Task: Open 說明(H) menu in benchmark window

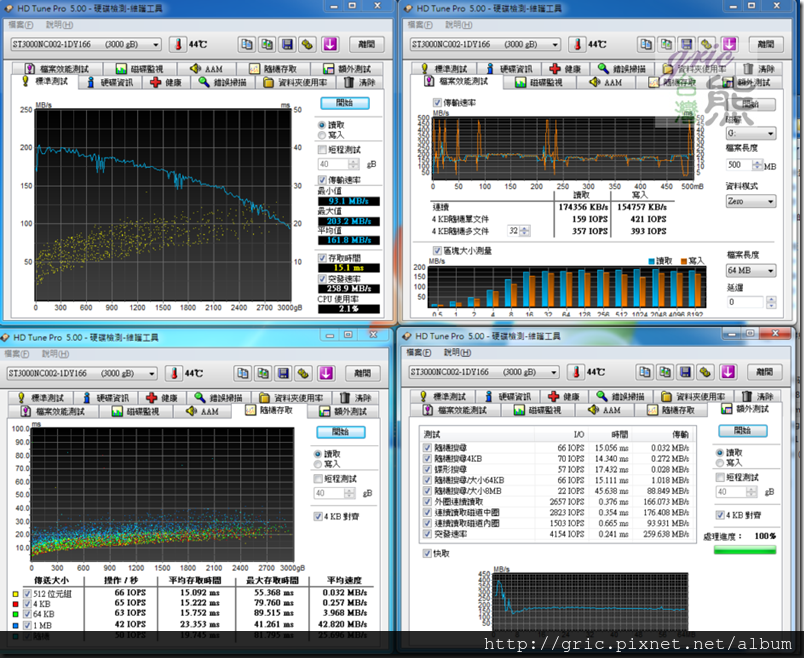Action: [x=59, y=25]
